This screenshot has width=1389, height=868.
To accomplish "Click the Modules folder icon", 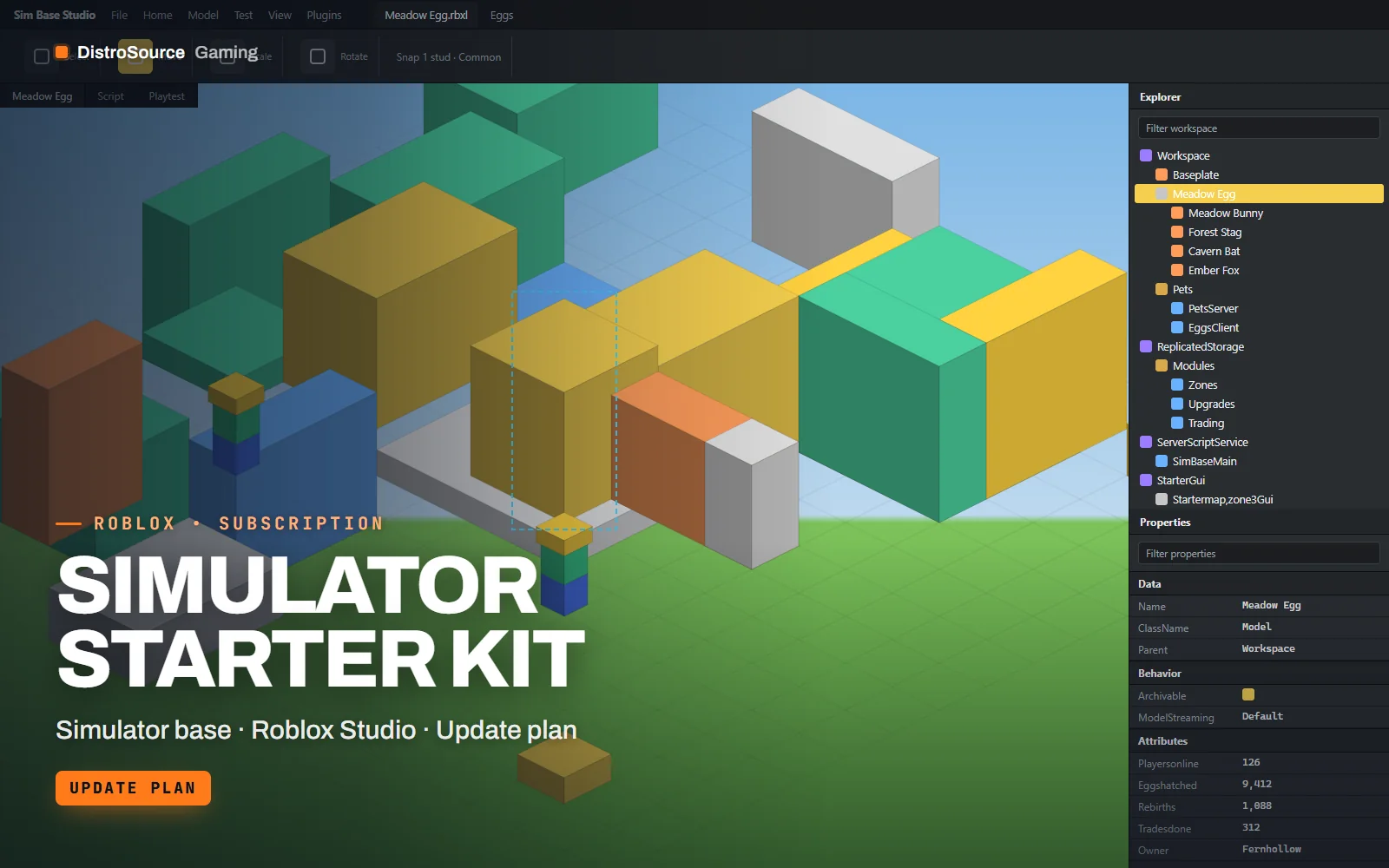I will [x=1162, y=365].
